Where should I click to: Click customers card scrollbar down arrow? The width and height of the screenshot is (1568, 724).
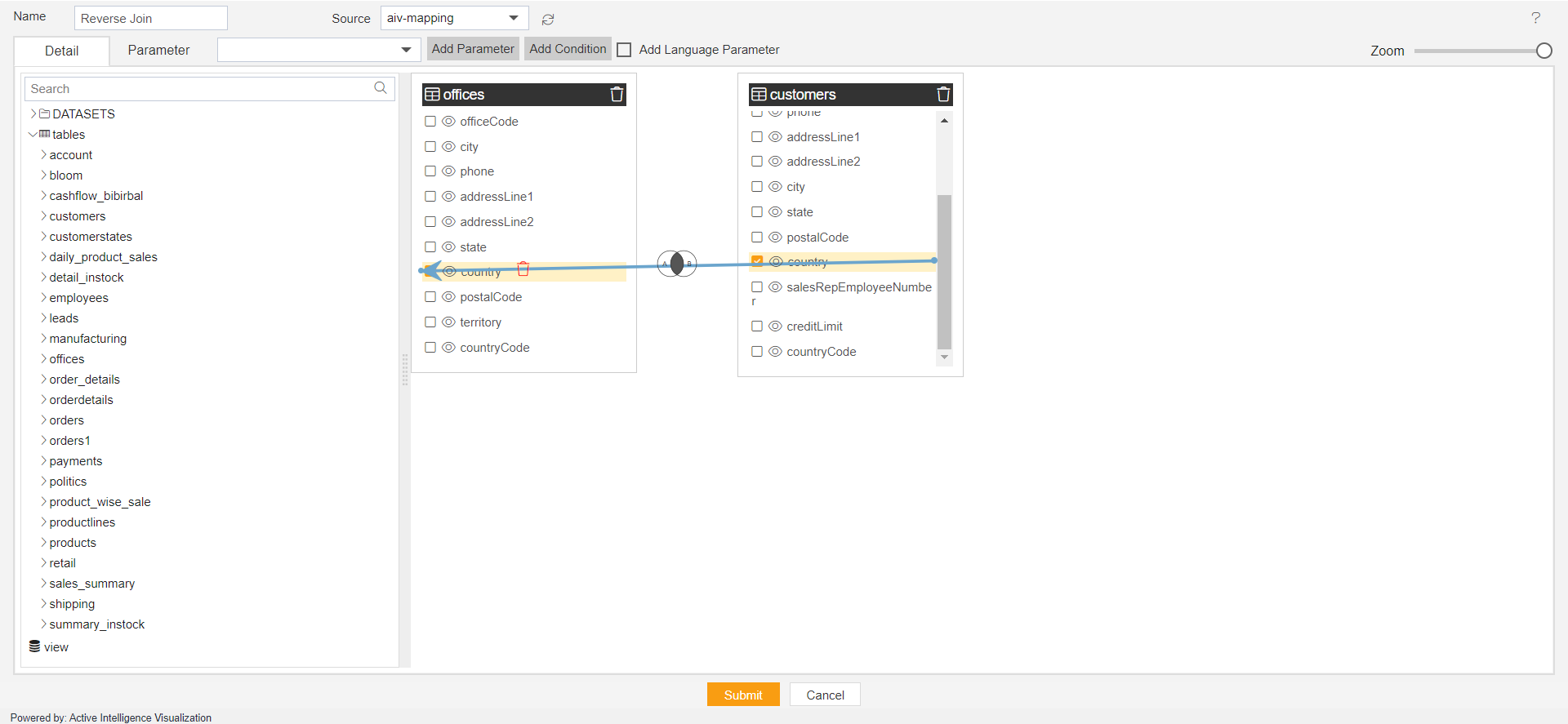pos(944,357)
